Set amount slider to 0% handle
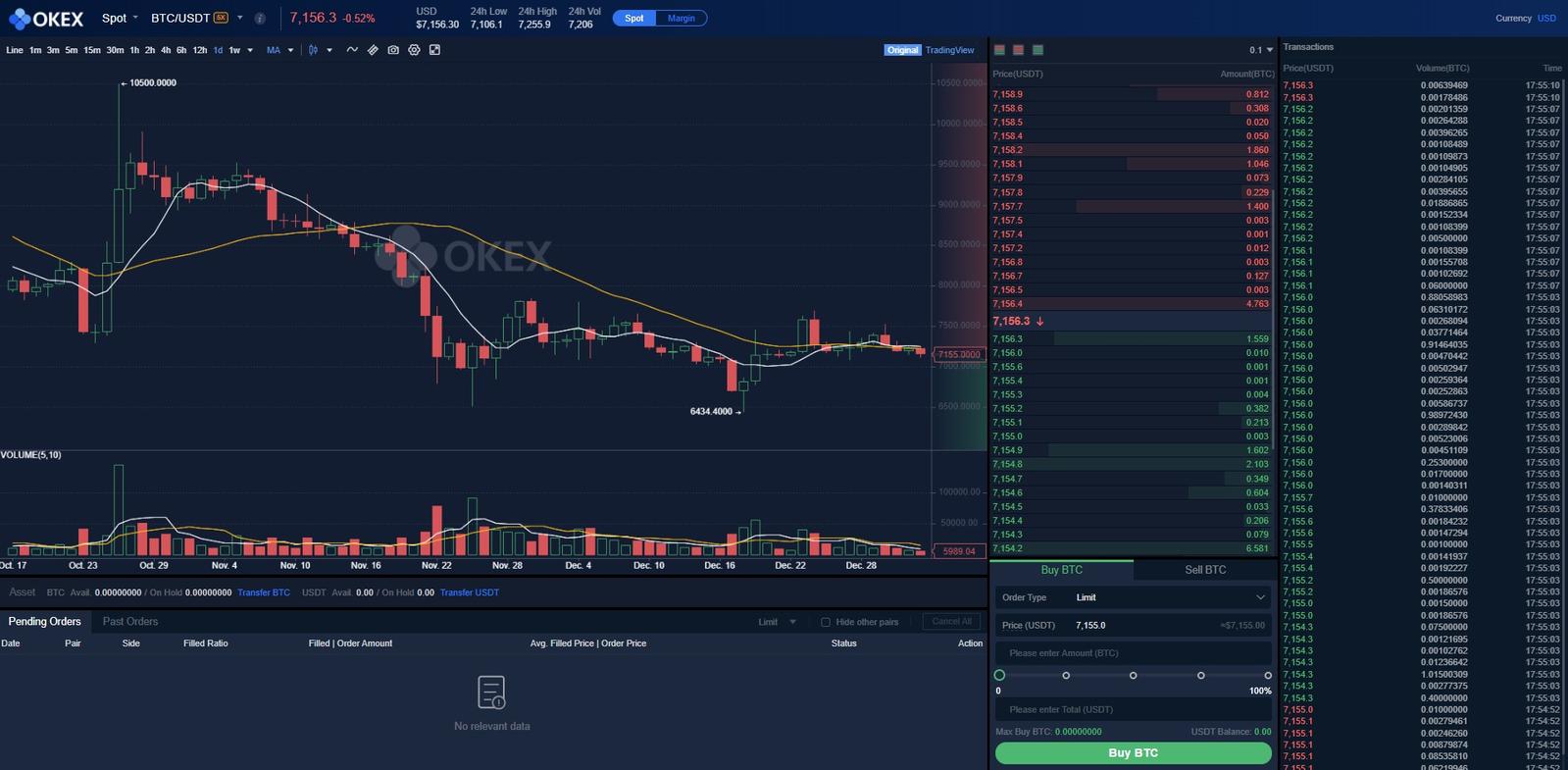The width and height of the screenshot is (1568, 770). [x=999, y=675]
